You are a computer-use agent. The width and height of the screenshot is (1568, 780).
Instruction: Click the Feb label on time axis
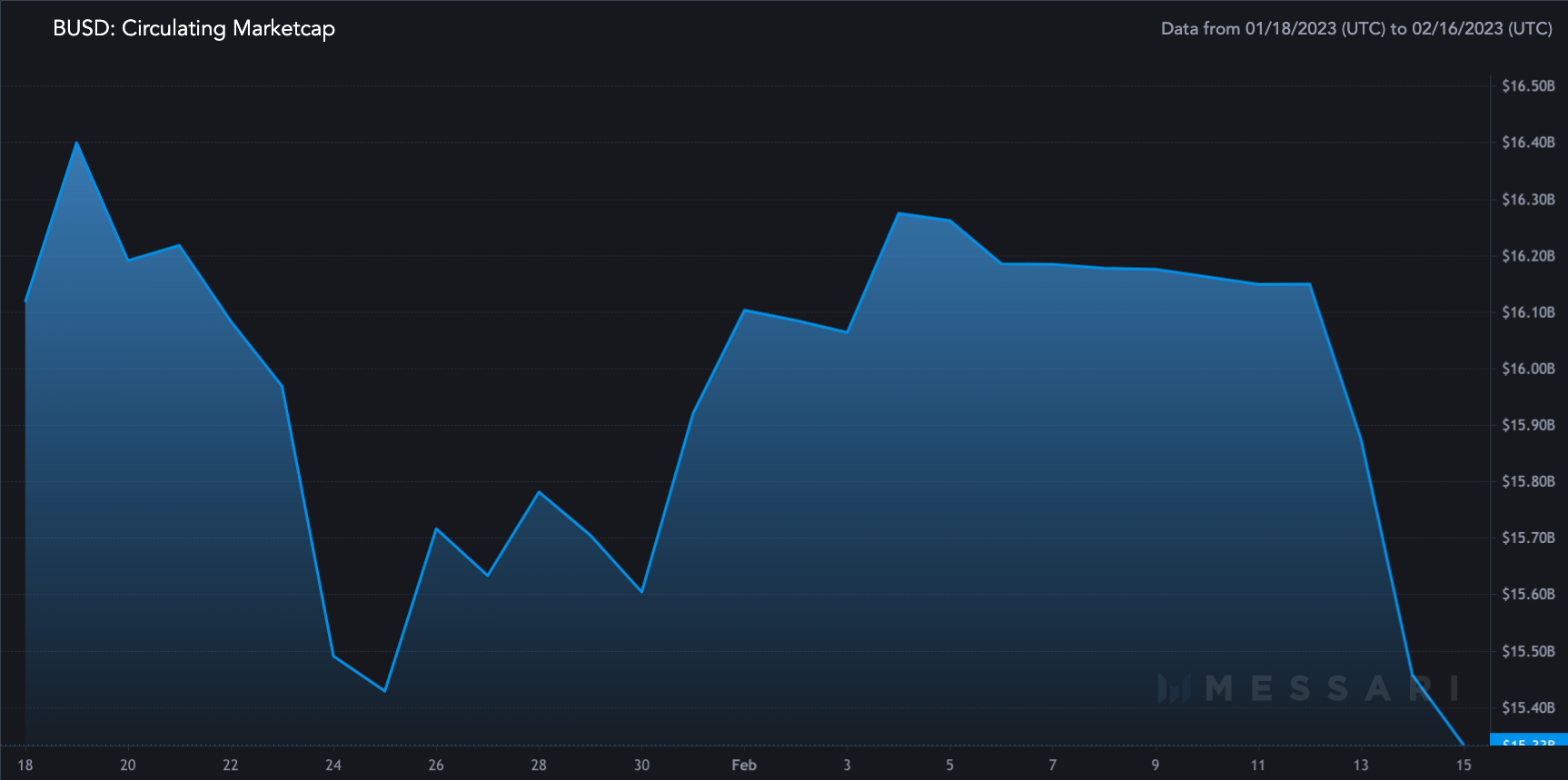[x=744, y=765]
